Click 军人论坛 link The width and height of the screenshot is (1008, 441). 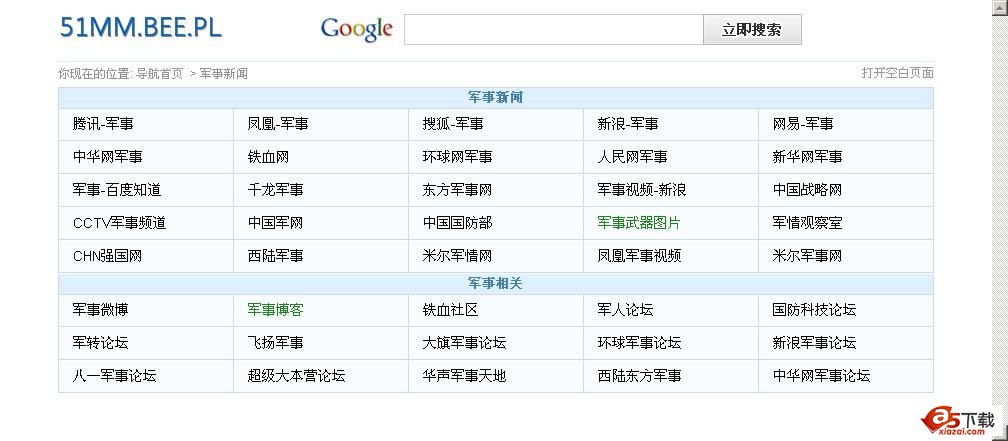[x=625, y=310]
